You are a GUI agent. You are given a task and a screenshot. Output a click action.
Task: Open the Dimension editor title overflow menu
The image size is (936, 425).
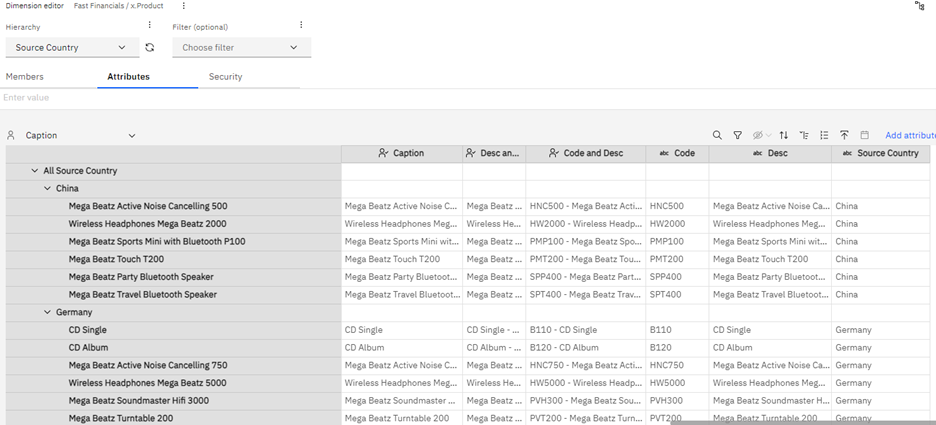click(183, 6)
